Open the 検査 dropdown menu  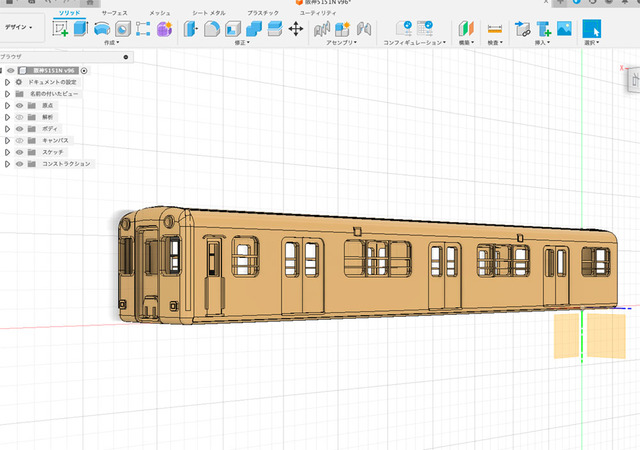coord(495,42)
